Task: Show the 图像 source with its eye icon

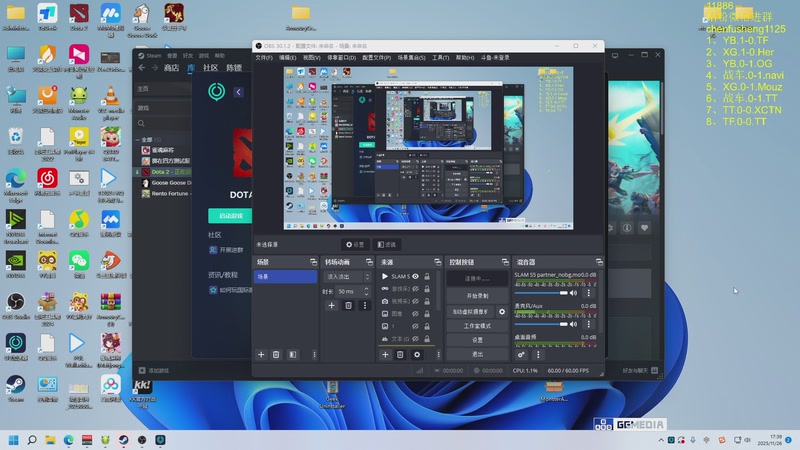Action: [x=416, y=314]
